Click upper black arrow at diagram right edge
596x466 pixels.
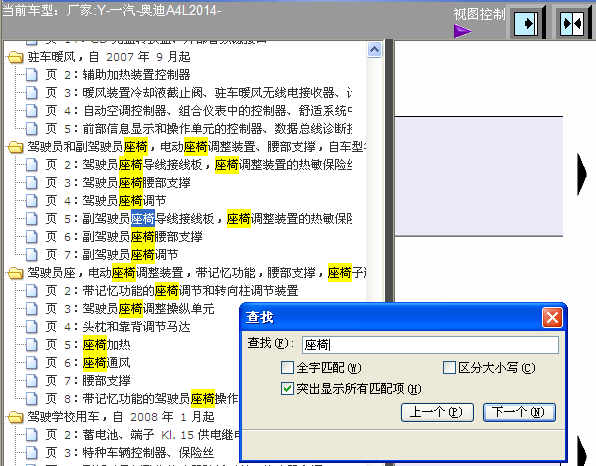coord(582,174)
